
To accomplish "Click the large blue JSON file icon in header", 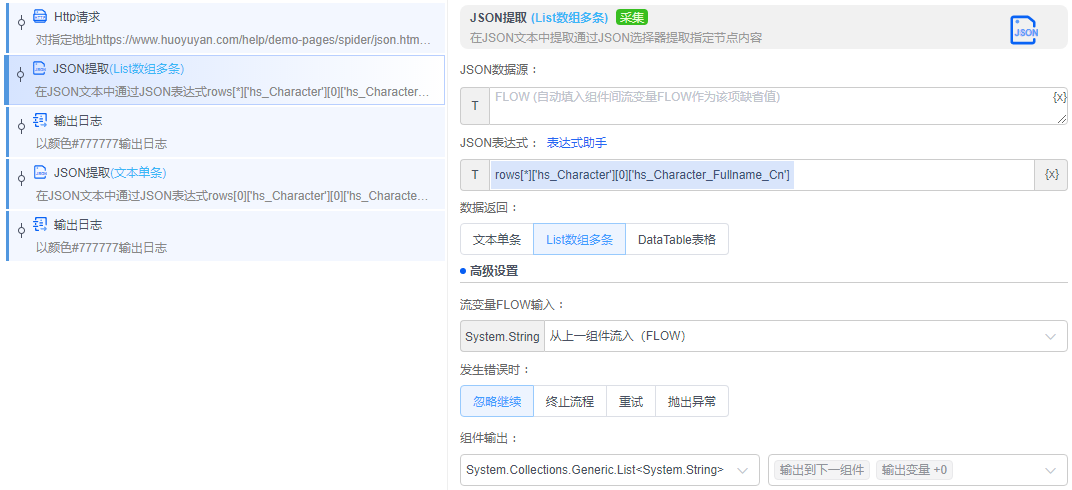I will (1024, 31).
